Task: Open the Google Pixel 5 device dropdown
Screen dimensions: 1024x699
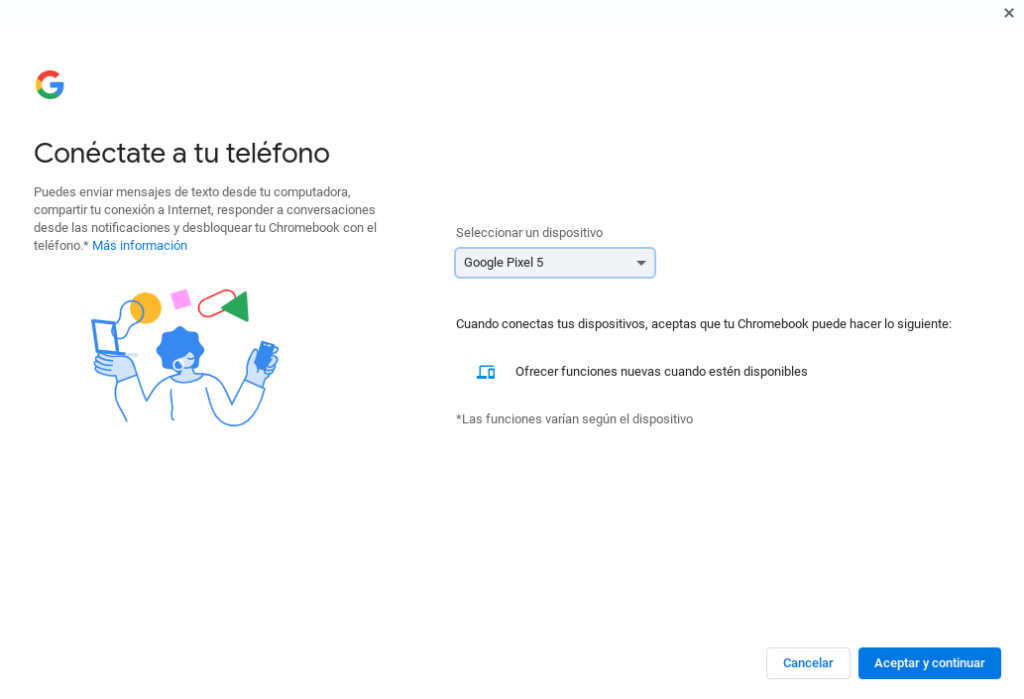Action: (554, 263)
